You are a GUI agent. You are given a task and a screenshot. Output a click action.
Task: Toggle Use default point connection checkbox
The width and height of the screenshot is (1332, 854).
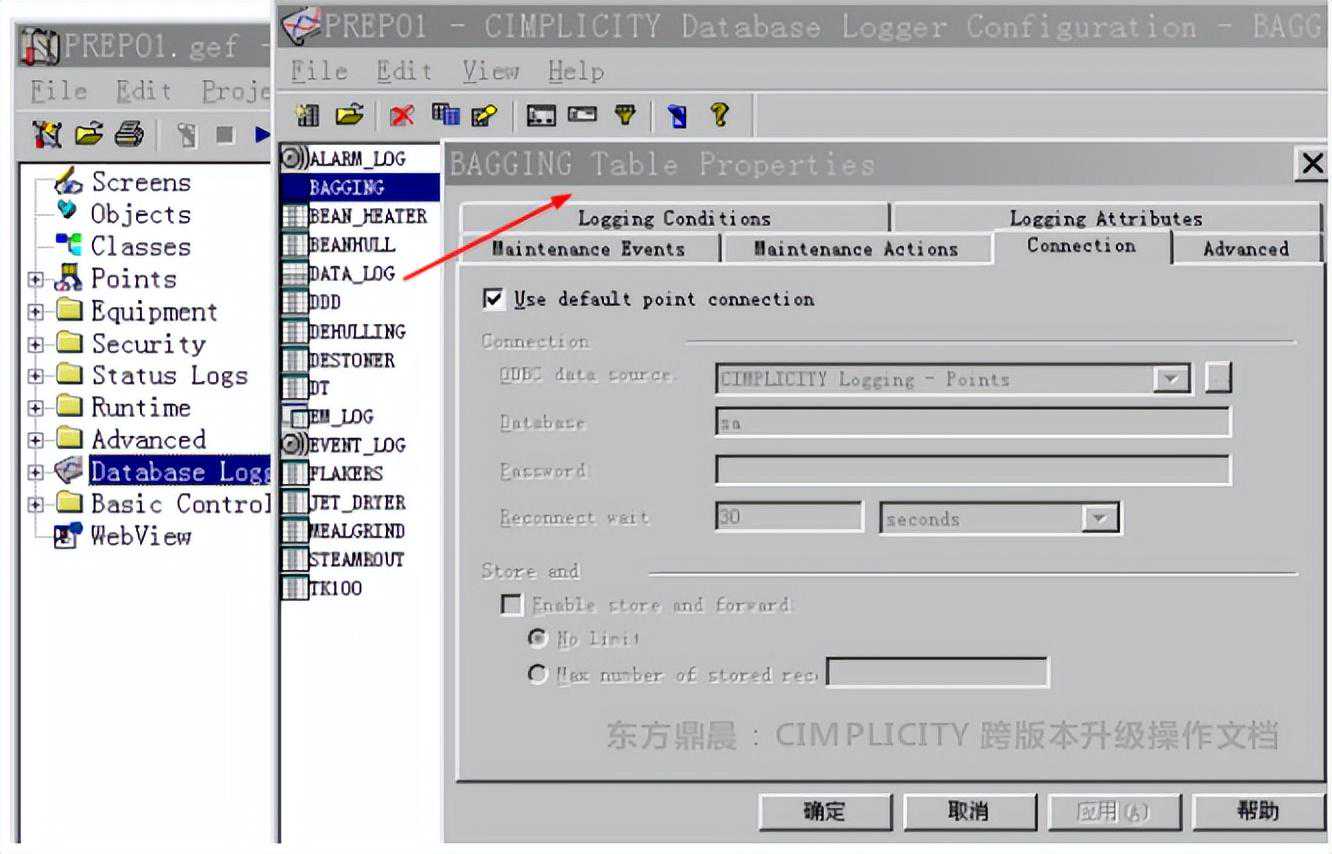point(493,299)
